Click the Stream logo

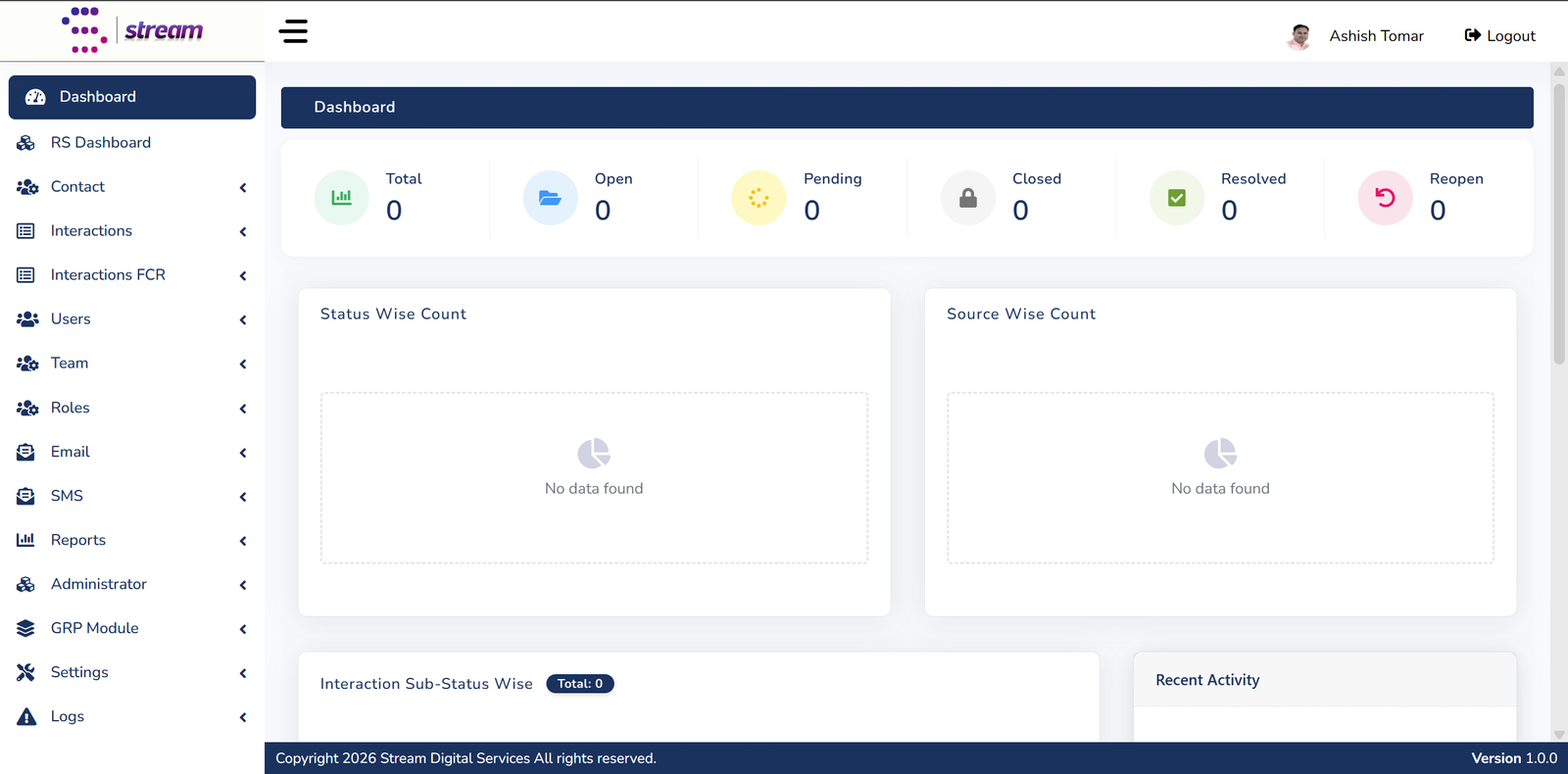[132, 30]
